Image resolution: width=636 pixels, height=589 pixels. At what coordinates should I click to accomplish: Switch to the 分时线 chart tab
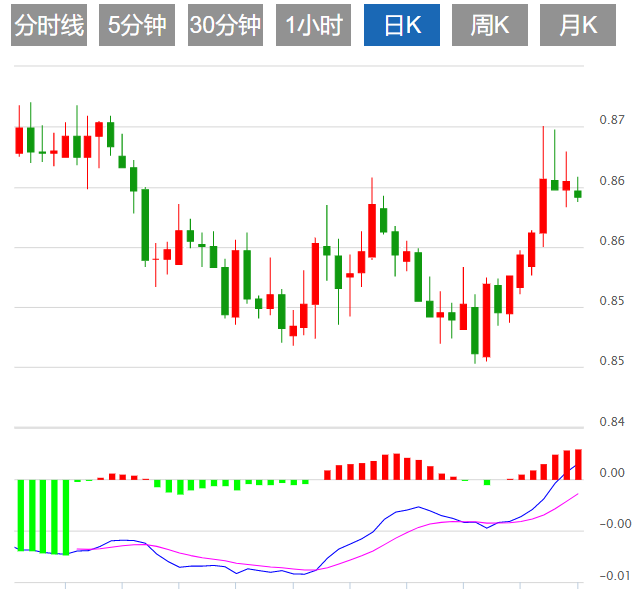[49, 25]
